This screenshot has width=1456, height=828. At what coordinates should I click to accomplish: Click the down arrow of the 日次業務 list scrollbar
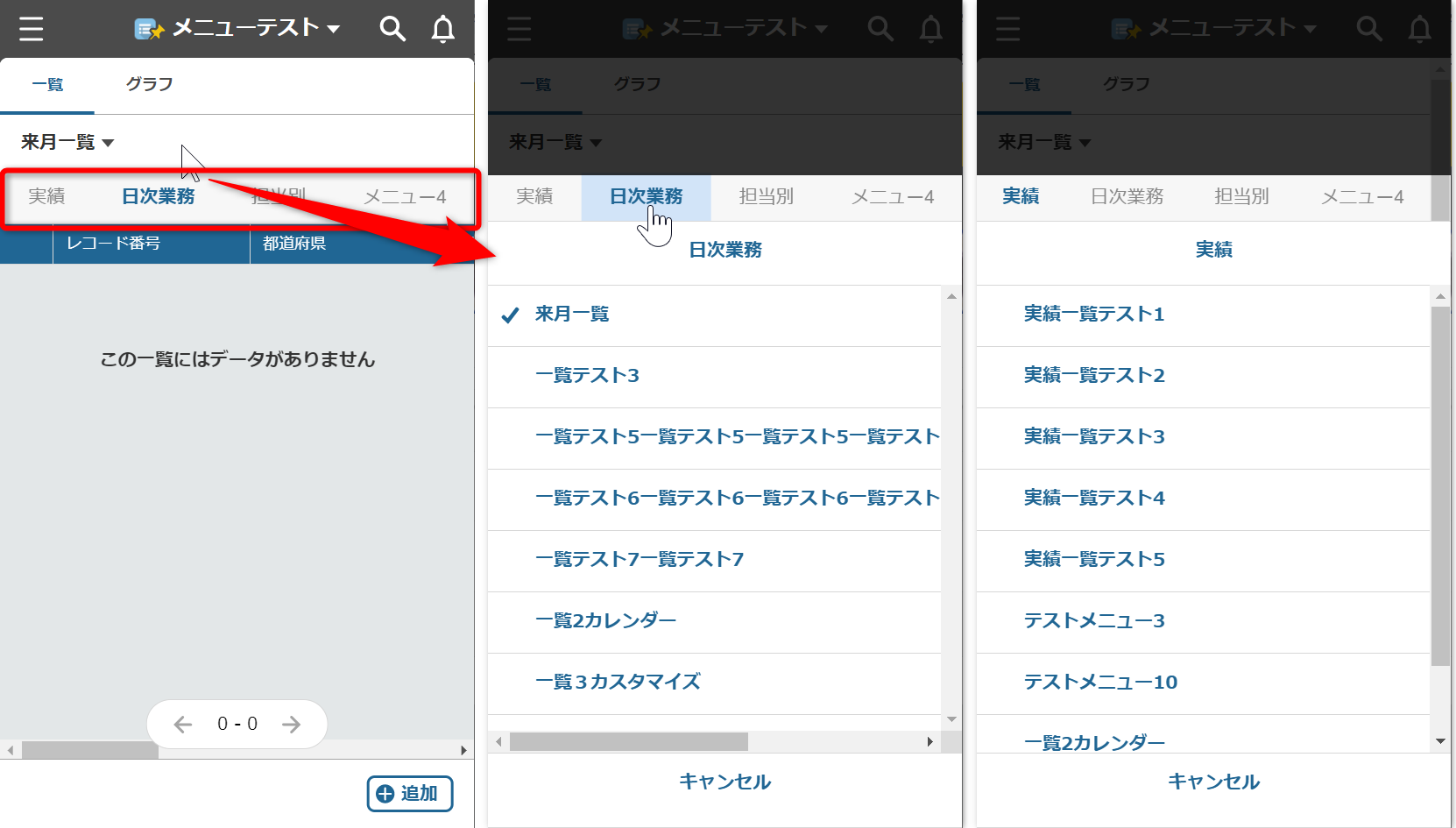(951, 719)
